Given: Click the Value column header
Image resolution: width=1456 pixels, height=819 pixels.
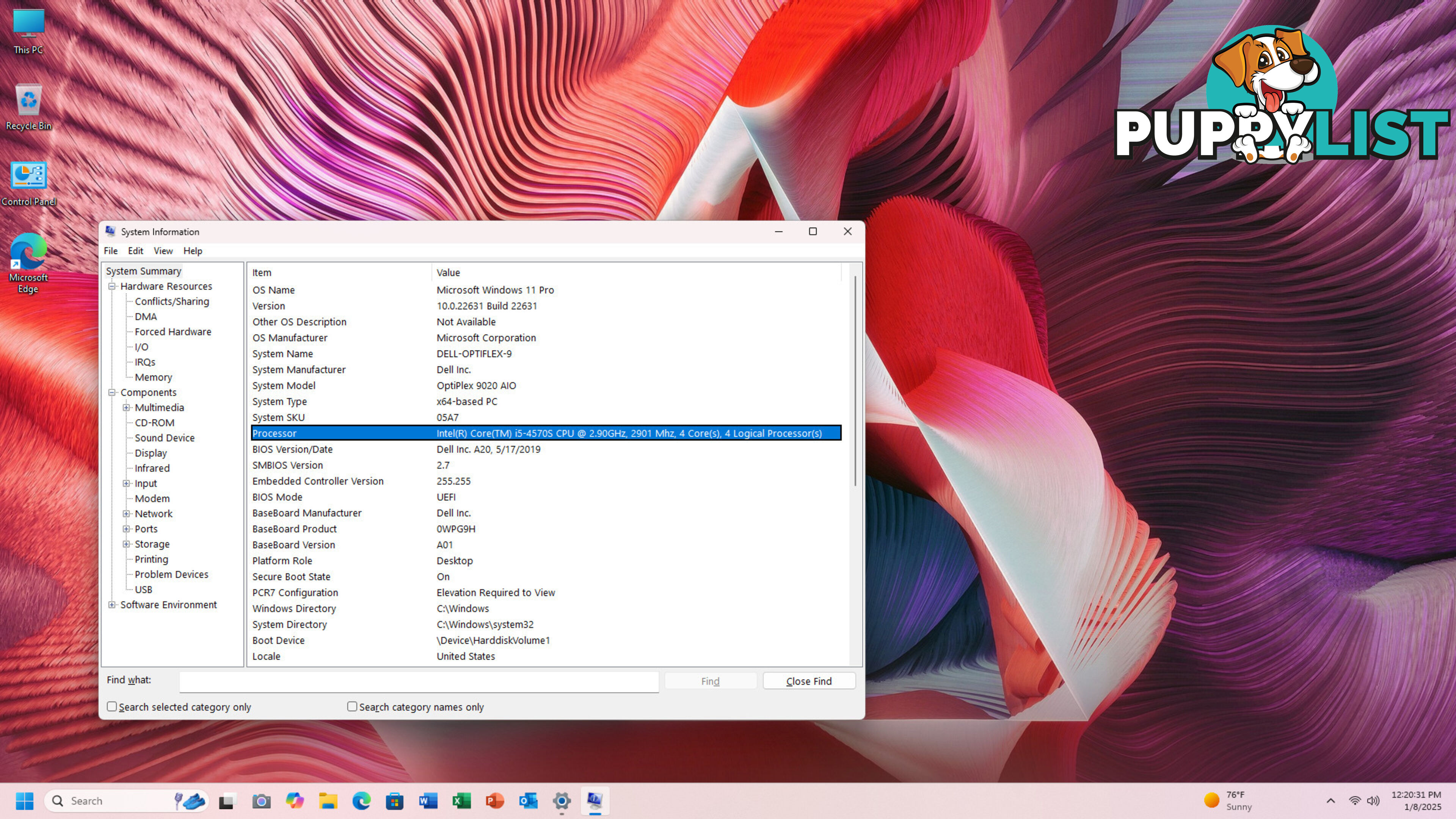Looking at the screenshot, I should point(637,273).
